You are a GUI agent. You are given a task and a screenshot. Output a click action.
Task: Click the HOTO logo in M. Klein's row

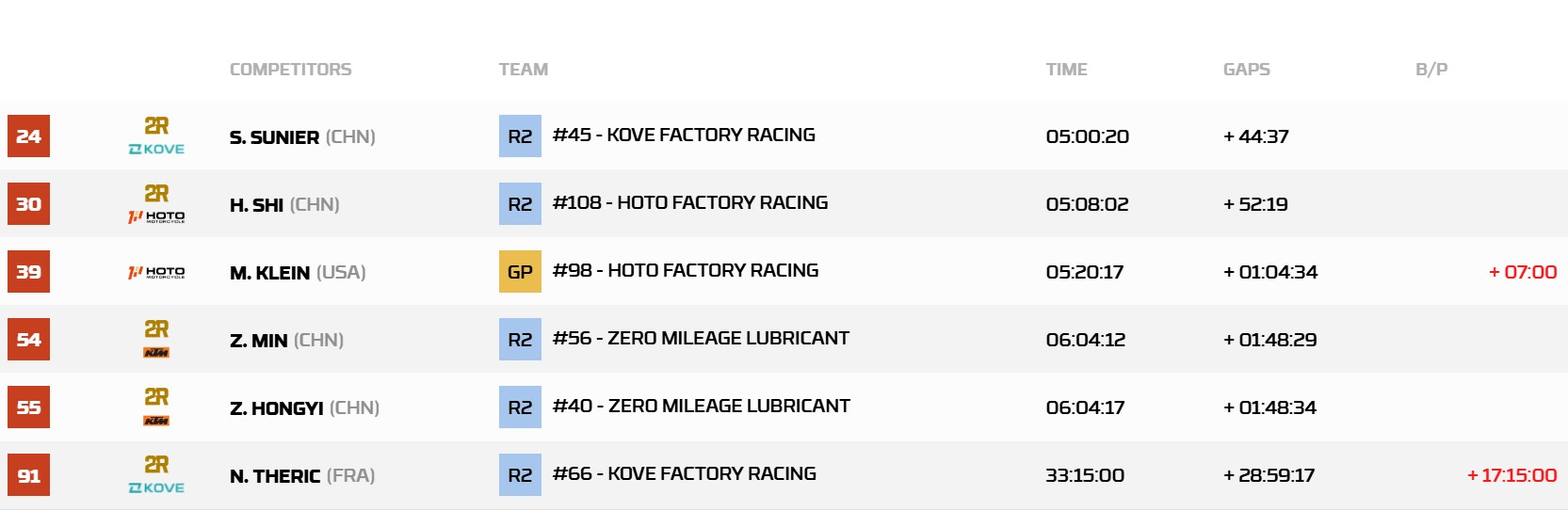(x=156, y=272)
